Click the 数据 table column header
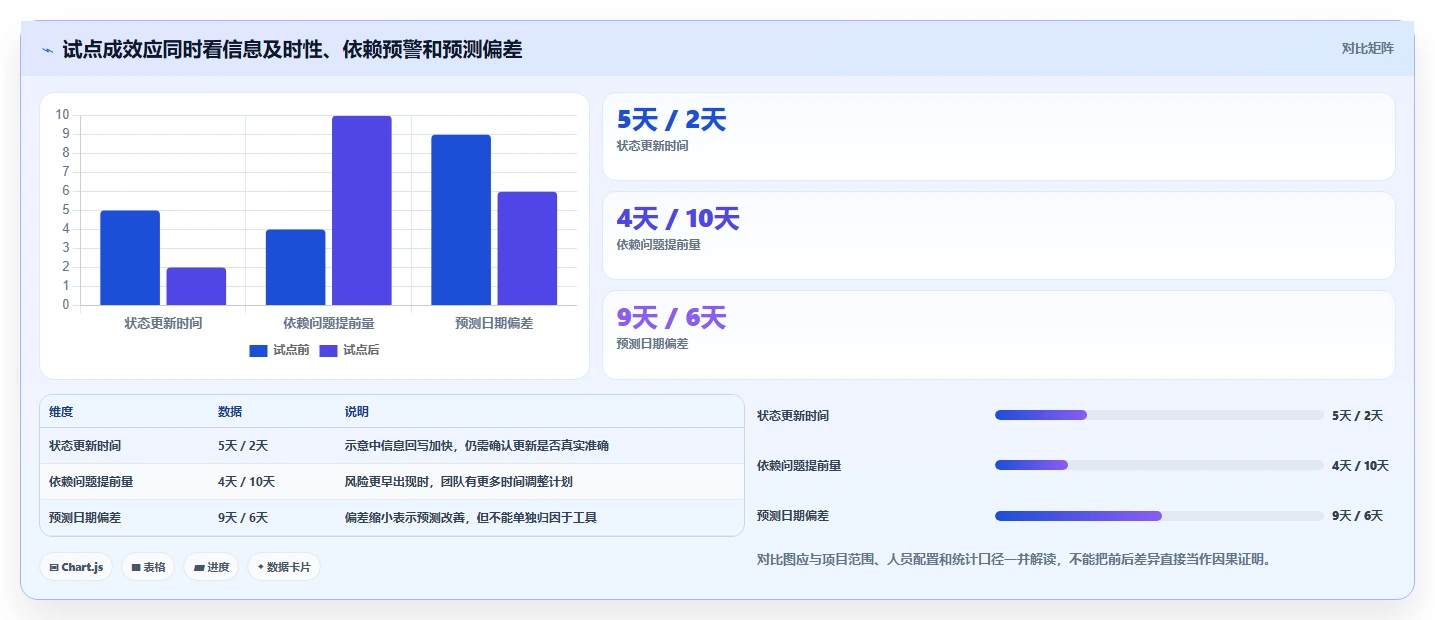Screen dimensions: 1435x620 (x=230, y=412)
